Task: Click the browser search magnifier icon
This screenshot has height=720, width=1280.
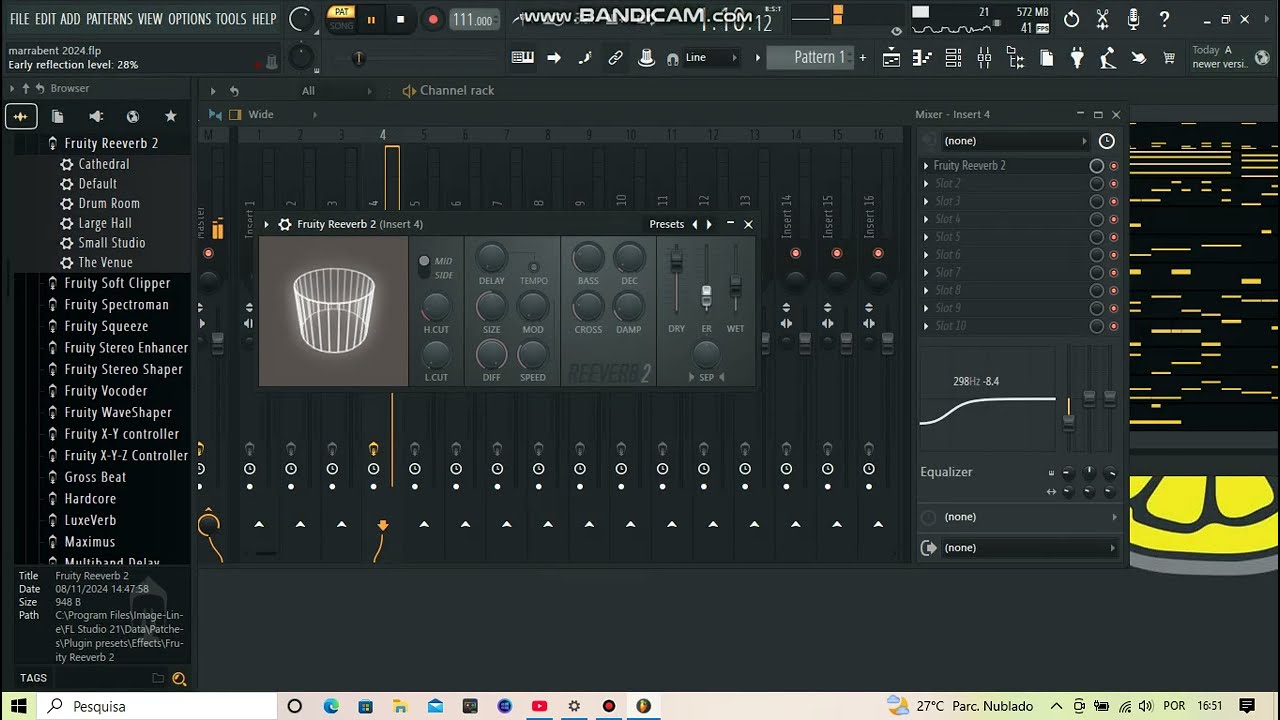Action: tap(179, 678)
